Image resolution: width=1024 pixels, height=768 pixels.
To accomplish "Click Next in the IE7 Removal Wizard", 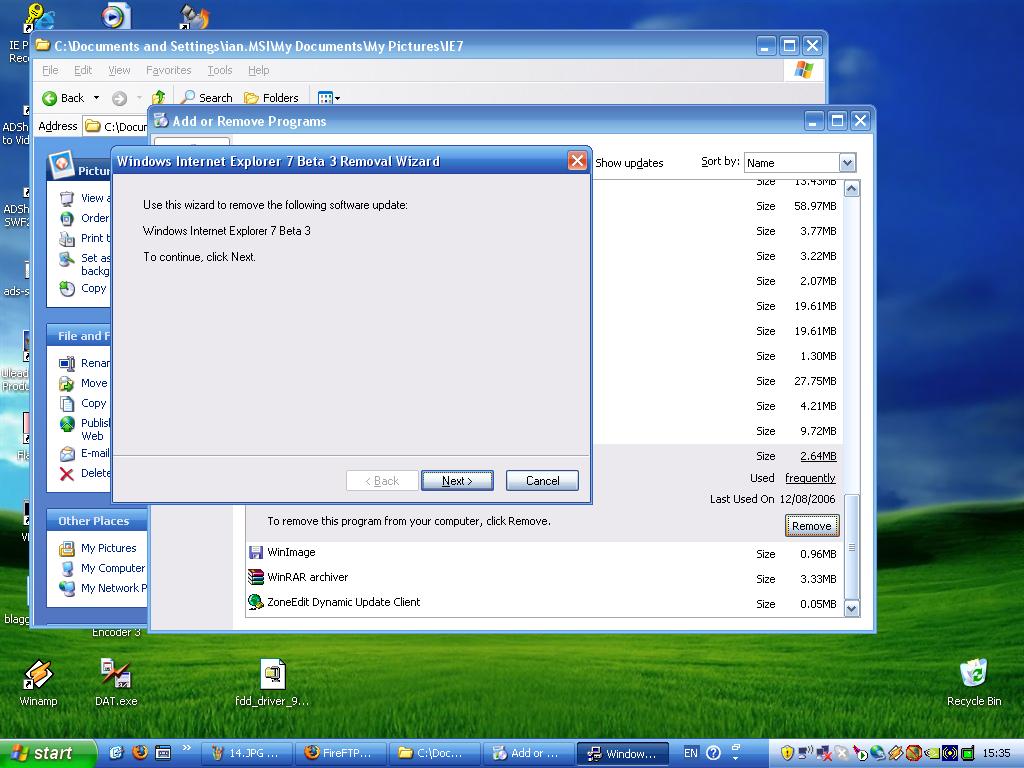I will pyautogui.click(x=457, y=481).
